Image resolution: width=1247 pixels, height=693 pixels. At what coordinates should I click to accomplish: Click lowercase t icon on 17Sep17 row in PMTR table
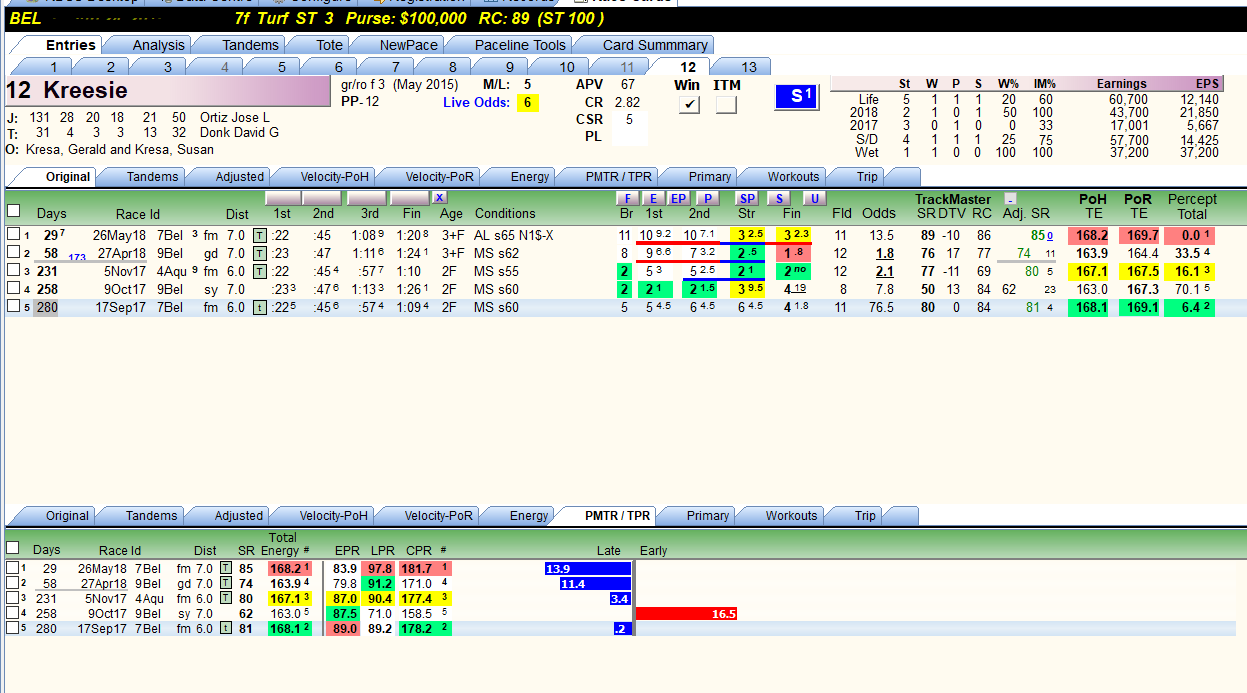[226, 629]
